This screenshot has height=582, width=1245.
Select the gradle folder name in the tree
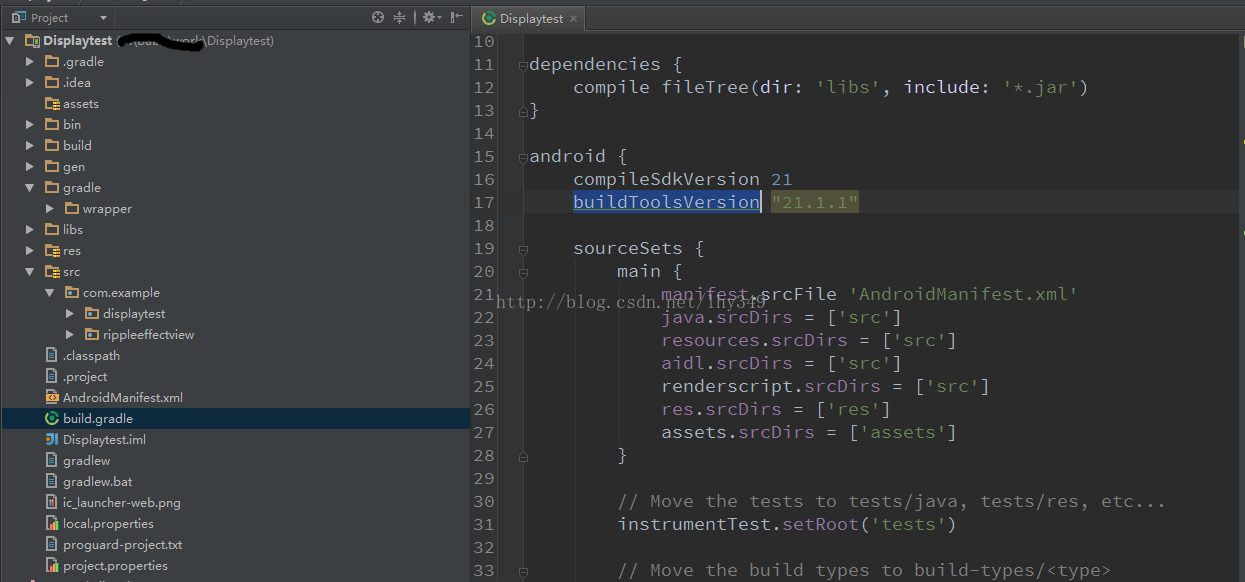pyautogui.click(x=82, y=188)
